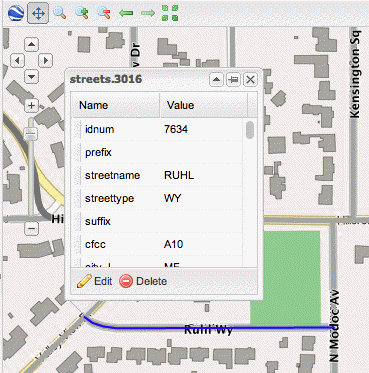Go to next map extent arrow
Image resolution: width=369 pixels, height=373 pixels.
148,13
